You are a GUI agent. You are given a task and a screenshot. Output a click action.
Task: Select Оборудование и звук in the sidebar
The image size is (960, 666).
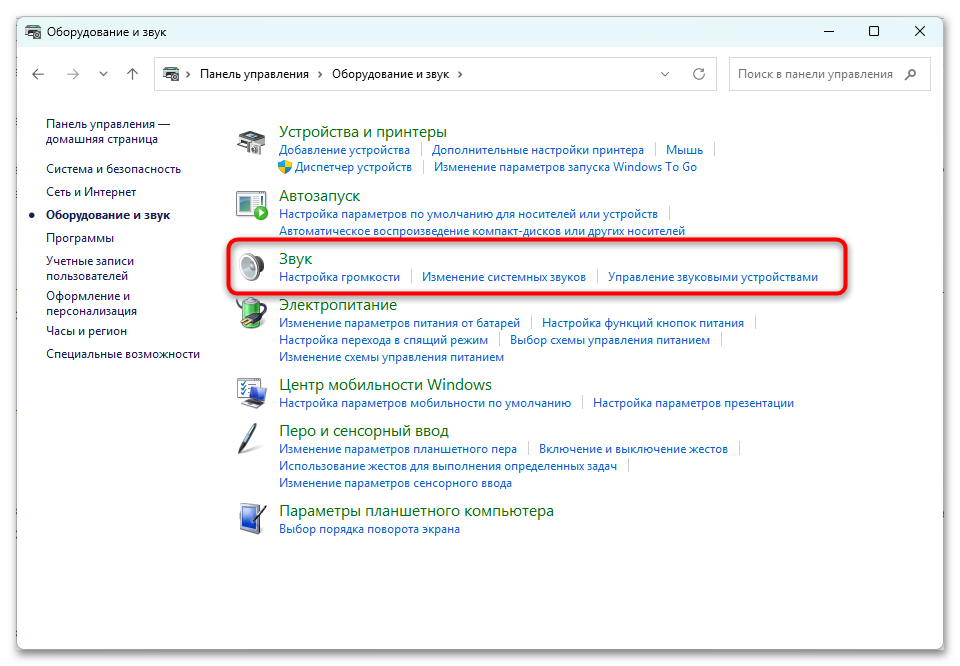coord(108,215)
